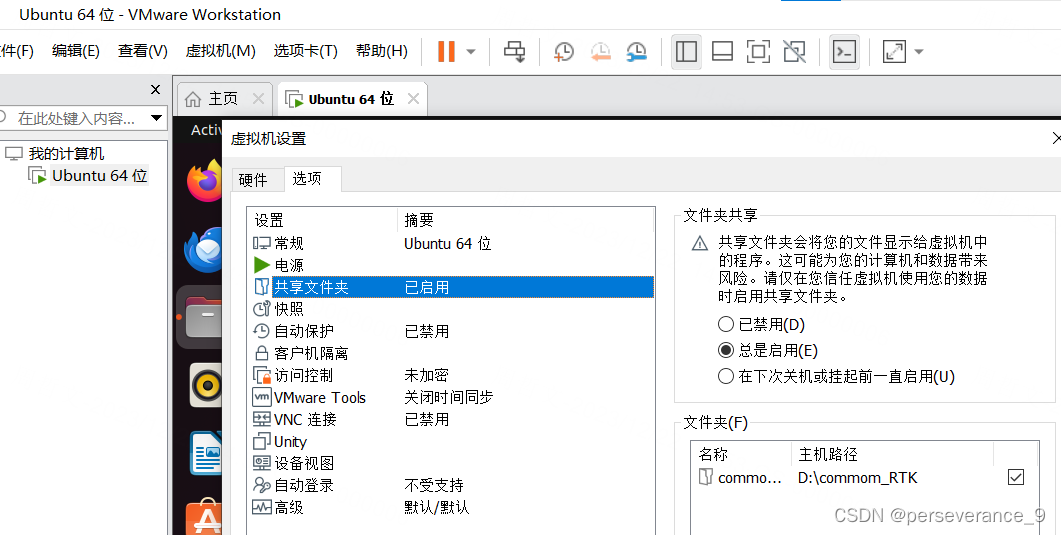Click the library search input field

(x=74, y=118)
